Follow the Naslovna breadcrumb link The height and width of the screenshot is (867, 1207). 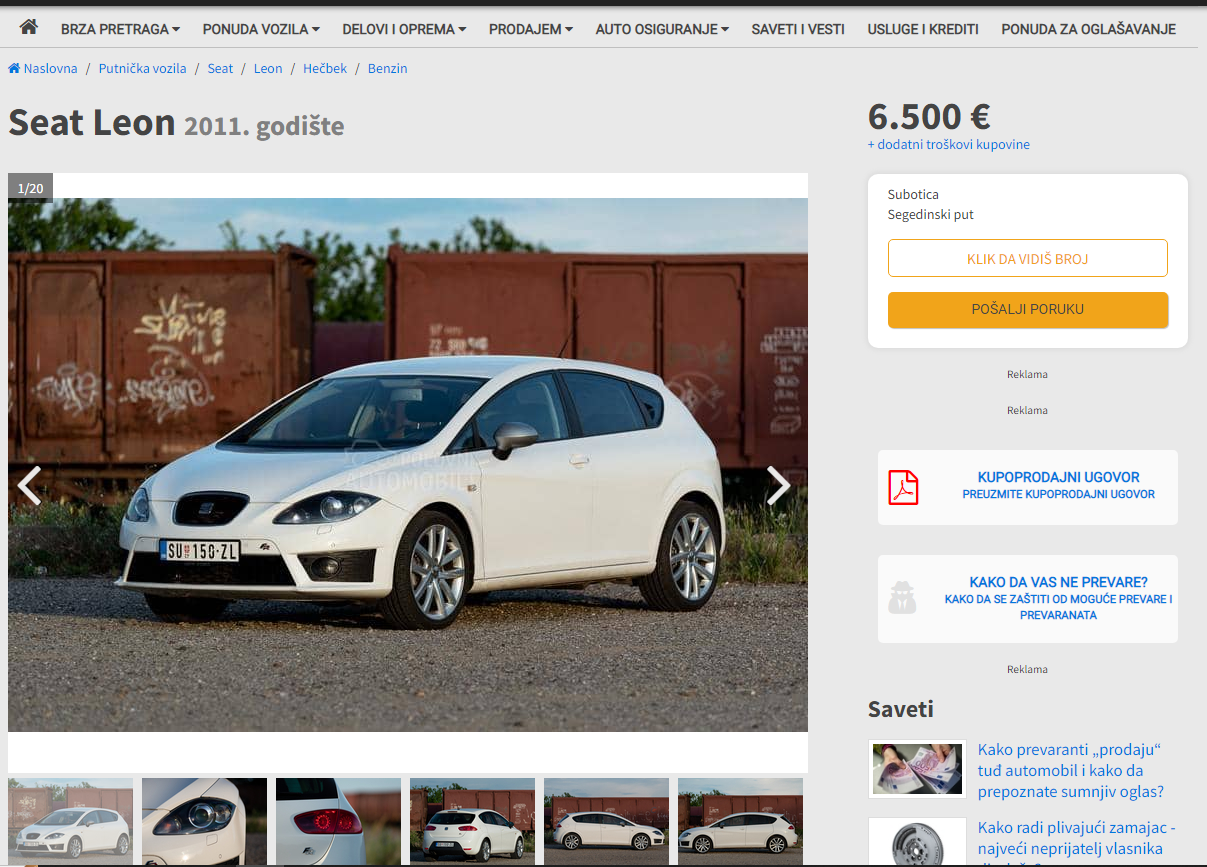(43, 68)
